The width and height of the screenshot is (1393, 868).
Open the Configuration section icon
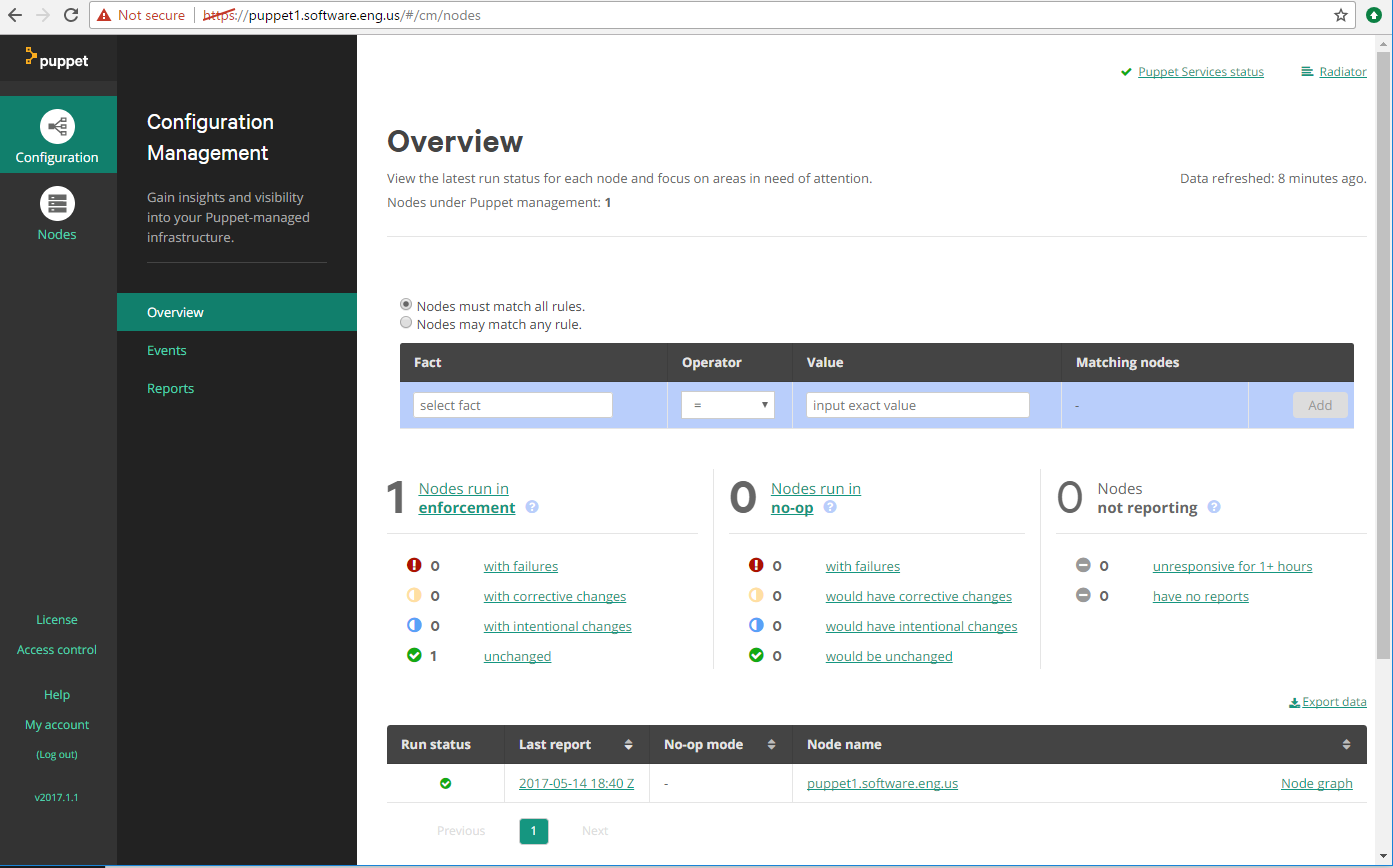pyautogui.click(x=57, y=127)
